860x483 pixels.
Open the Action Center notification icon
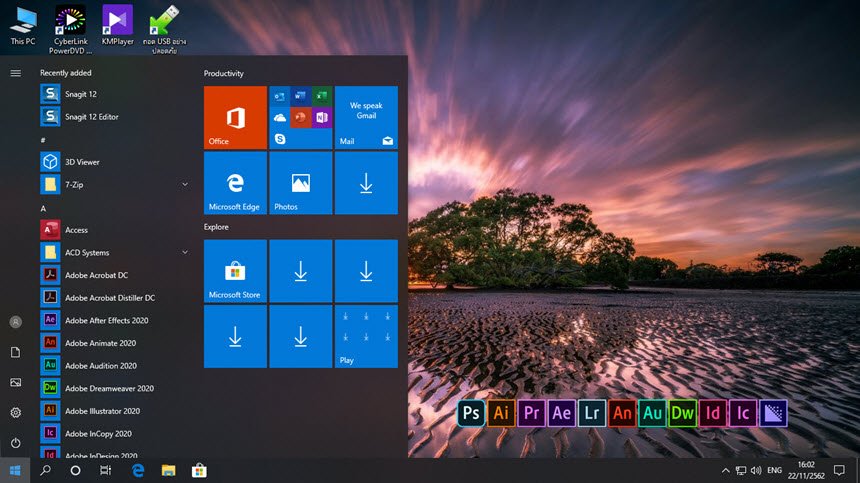pyautogui.click(x=839, y=470)
